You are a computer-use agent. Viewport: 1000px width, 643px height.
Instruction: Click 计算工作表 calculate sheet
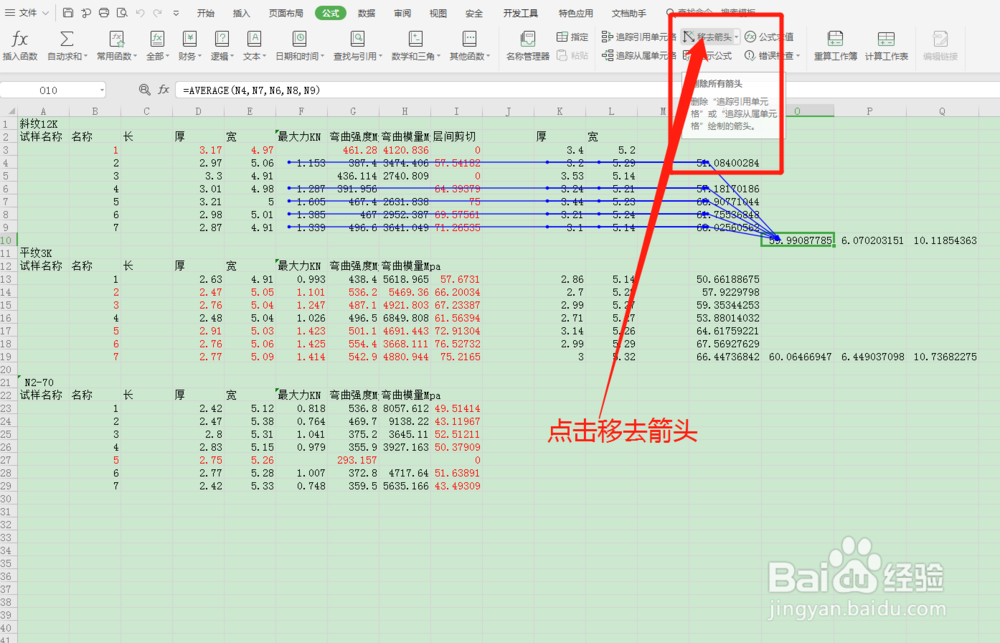coord(886,46)
